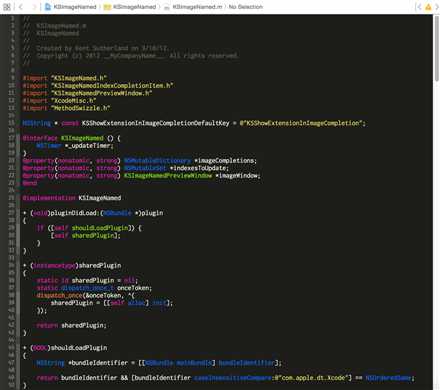The width and height of the screenshot is (440, 390).
Task: Go back with the left navigation arrow
Action: coord(21,7)
